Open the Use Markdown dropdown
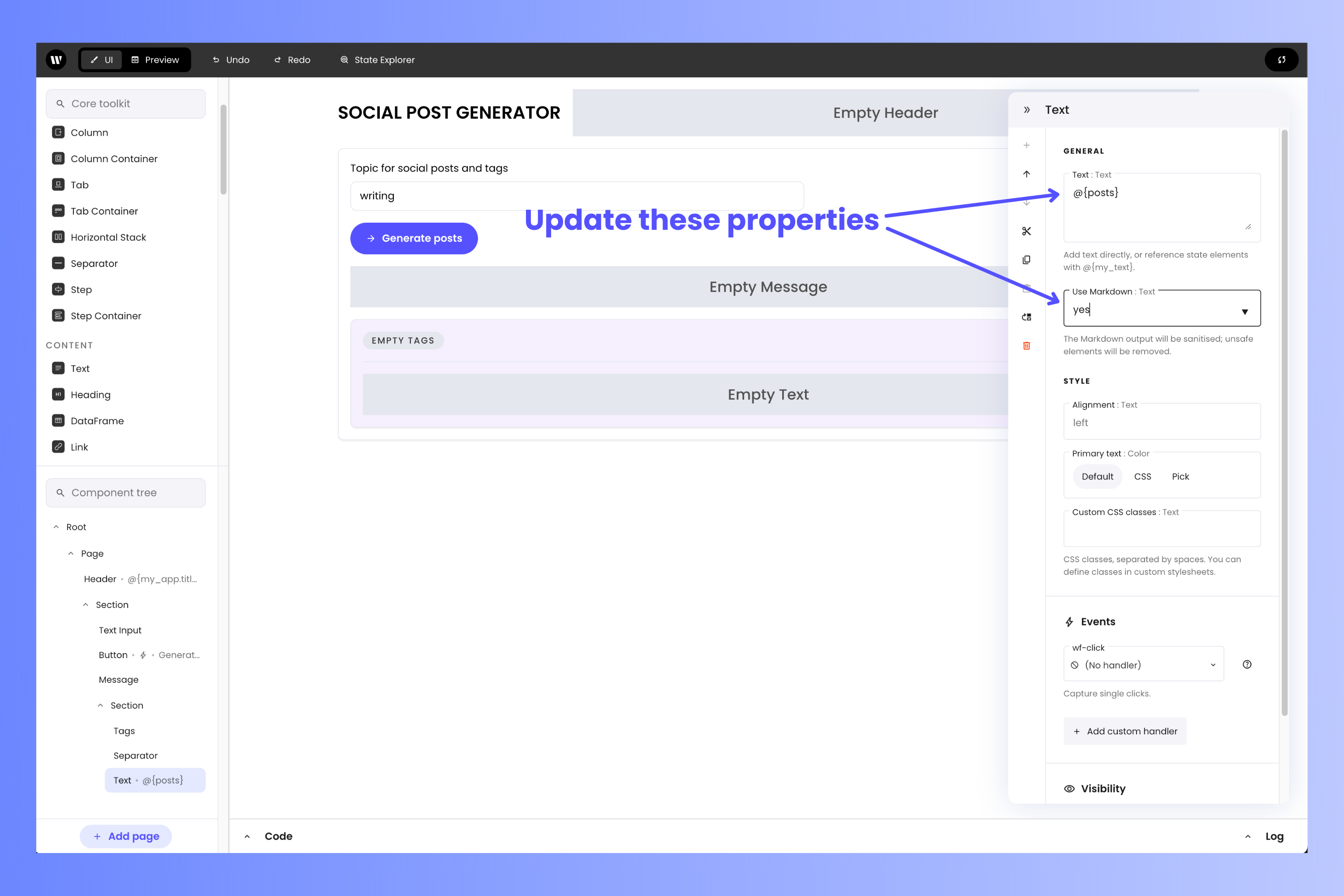Screen dimensions: 1344x896 click(x=1245, y=311)
